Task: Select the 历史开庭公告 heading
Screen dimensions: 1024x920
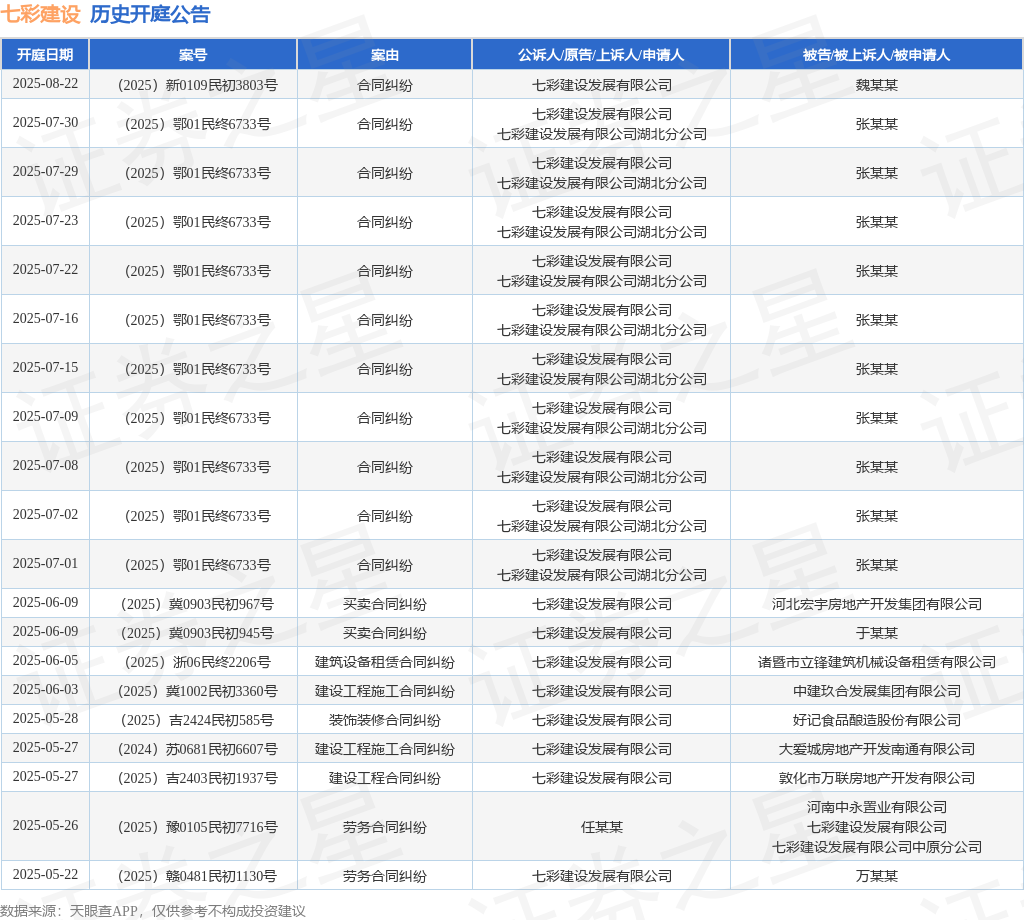Action: point(150,14)
